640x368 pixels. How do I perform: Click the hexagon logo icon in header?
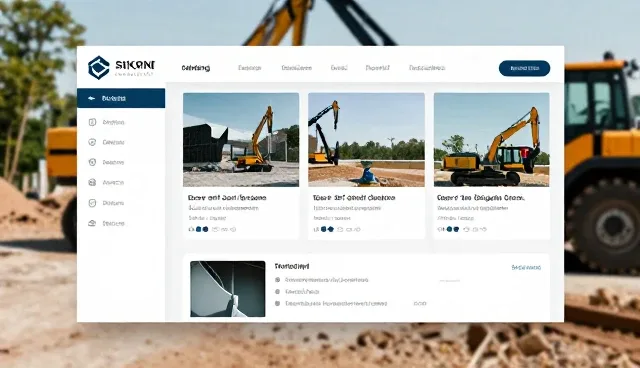pos(99,67)
